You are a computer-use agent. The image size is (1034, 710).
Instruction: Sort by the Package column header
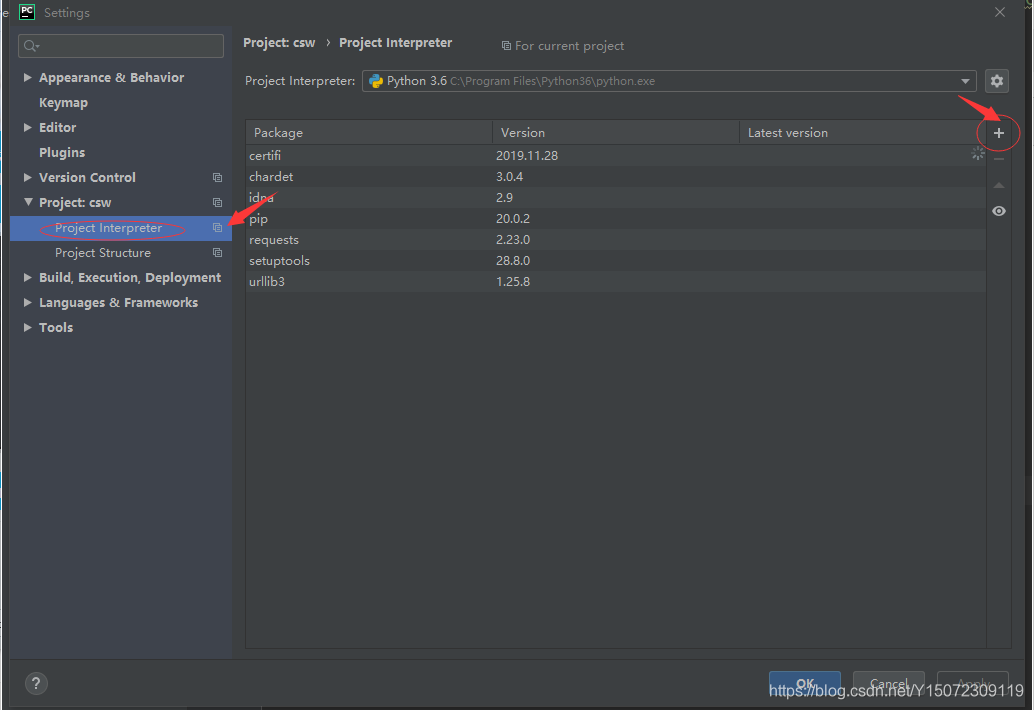369,133
